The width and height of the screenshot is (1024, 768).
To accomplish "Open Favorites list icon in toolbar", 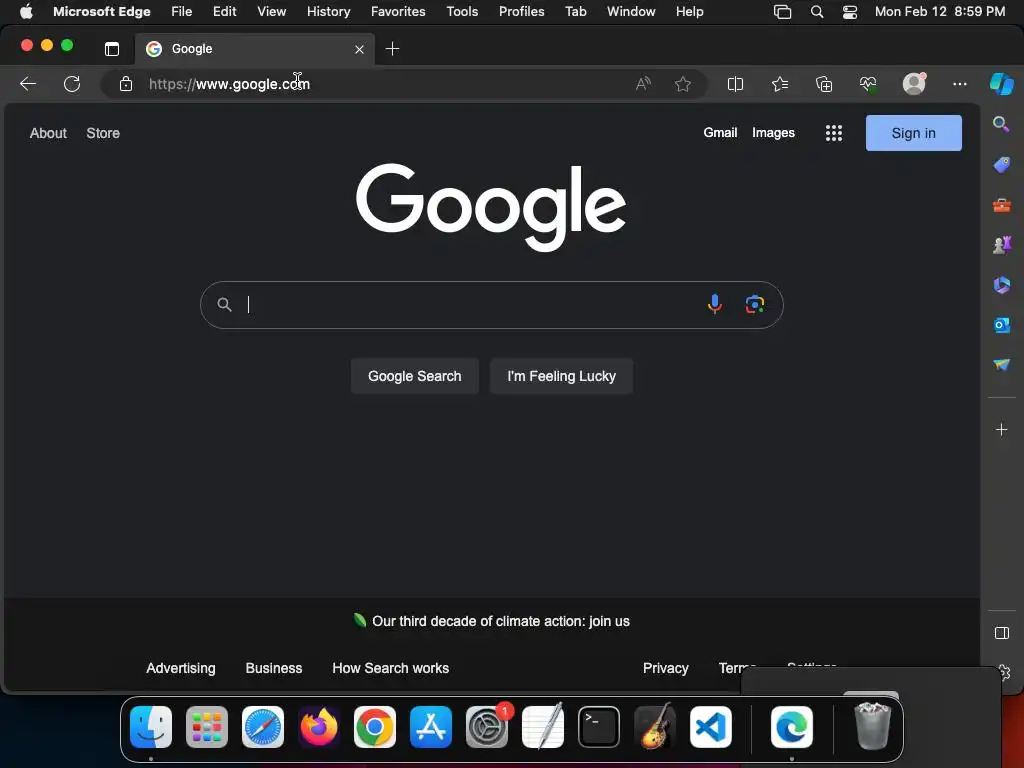I will point(780,84).
